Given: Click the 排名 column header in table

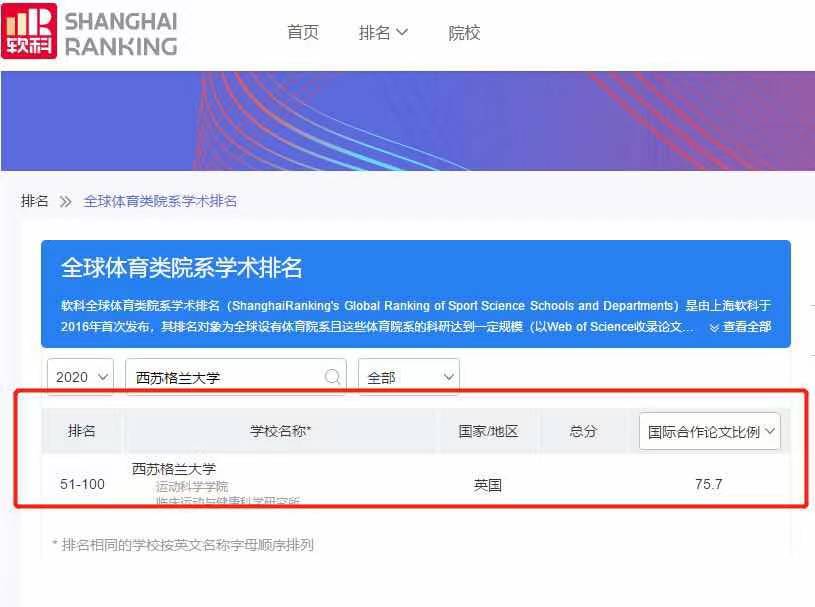Looking at the screenshot, I should pyautogui.click(x=82, y=431).
